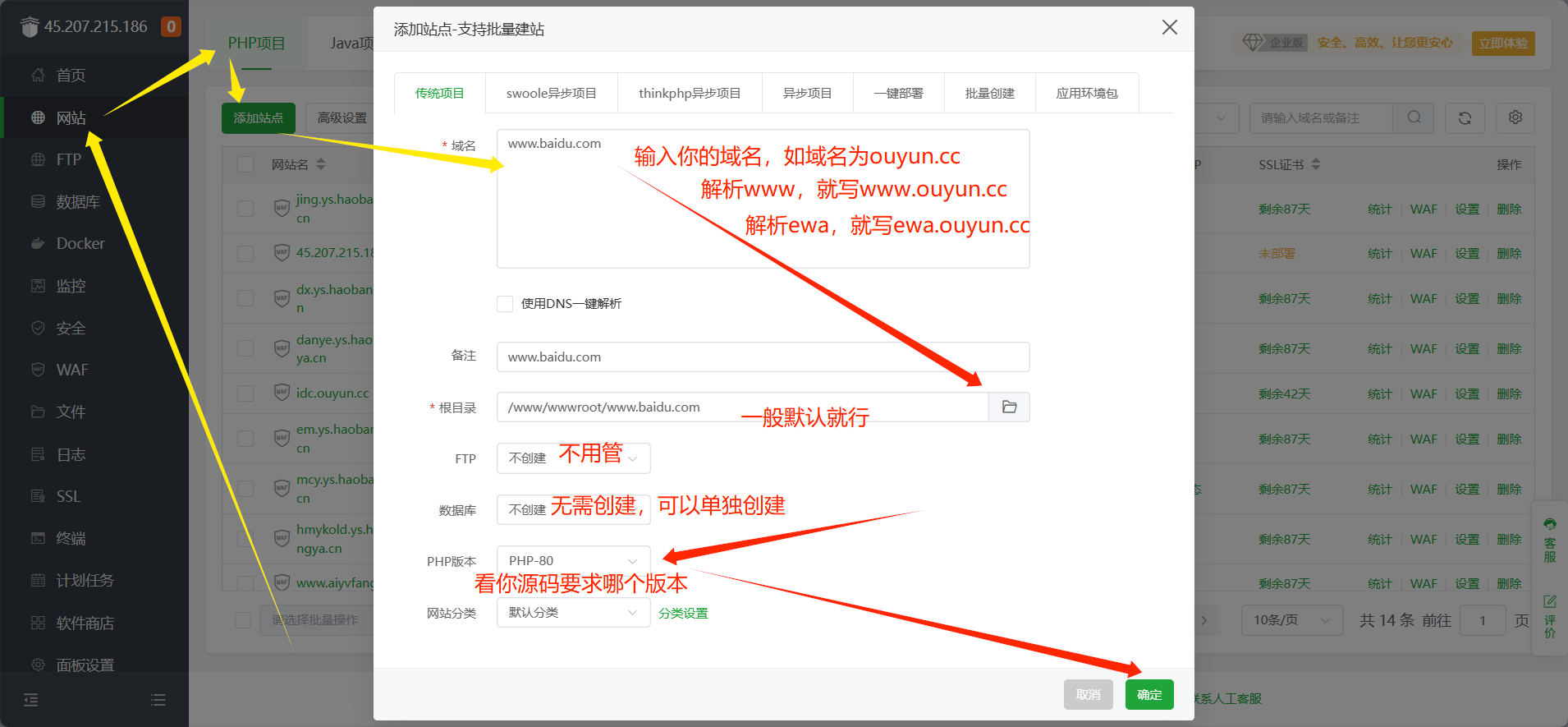
Task: Select the PHP项目 top tab
Action: pos(256,44)
